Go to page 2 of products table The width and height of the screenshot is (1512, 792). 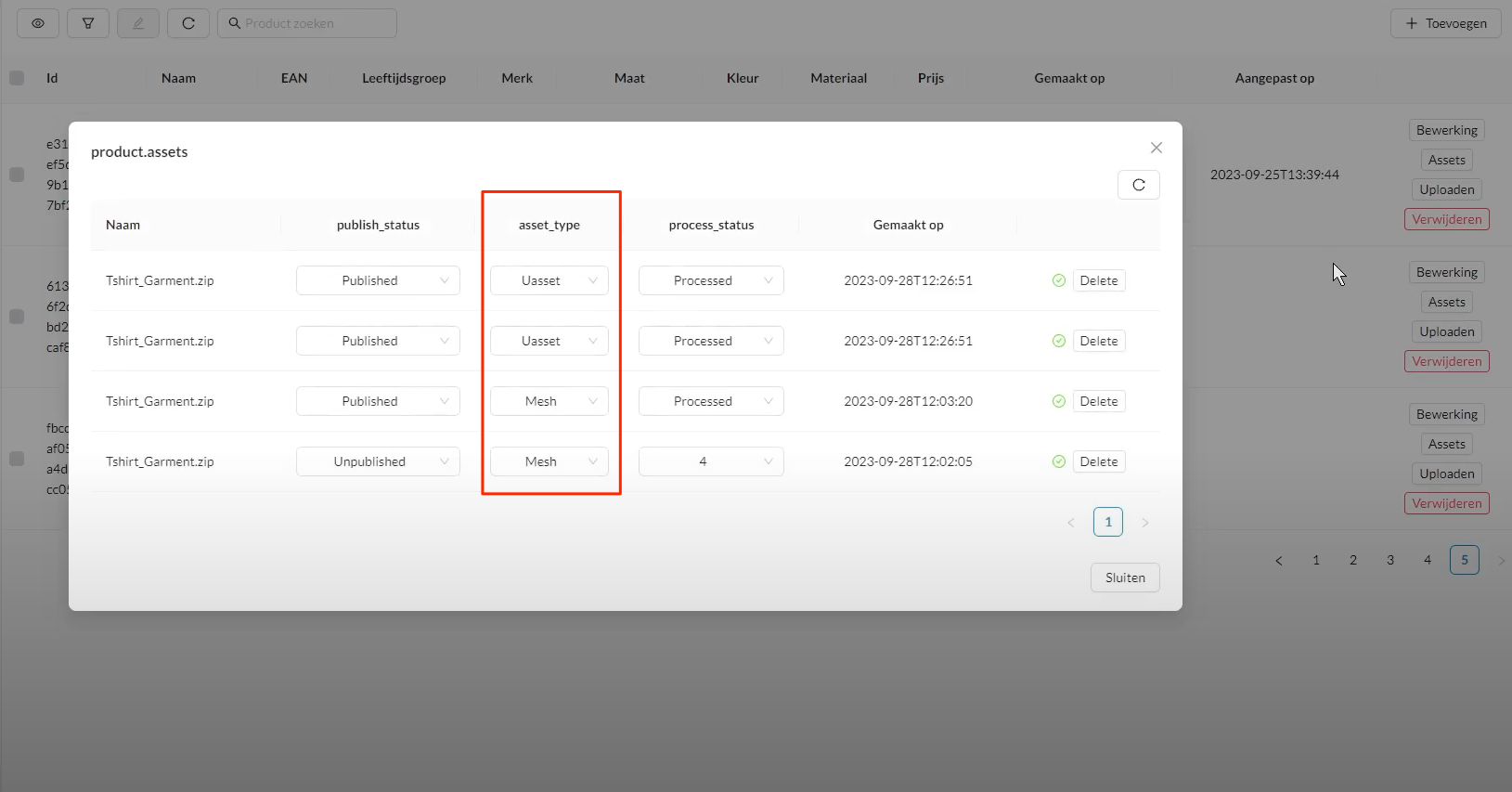[x=1353, y=560]
